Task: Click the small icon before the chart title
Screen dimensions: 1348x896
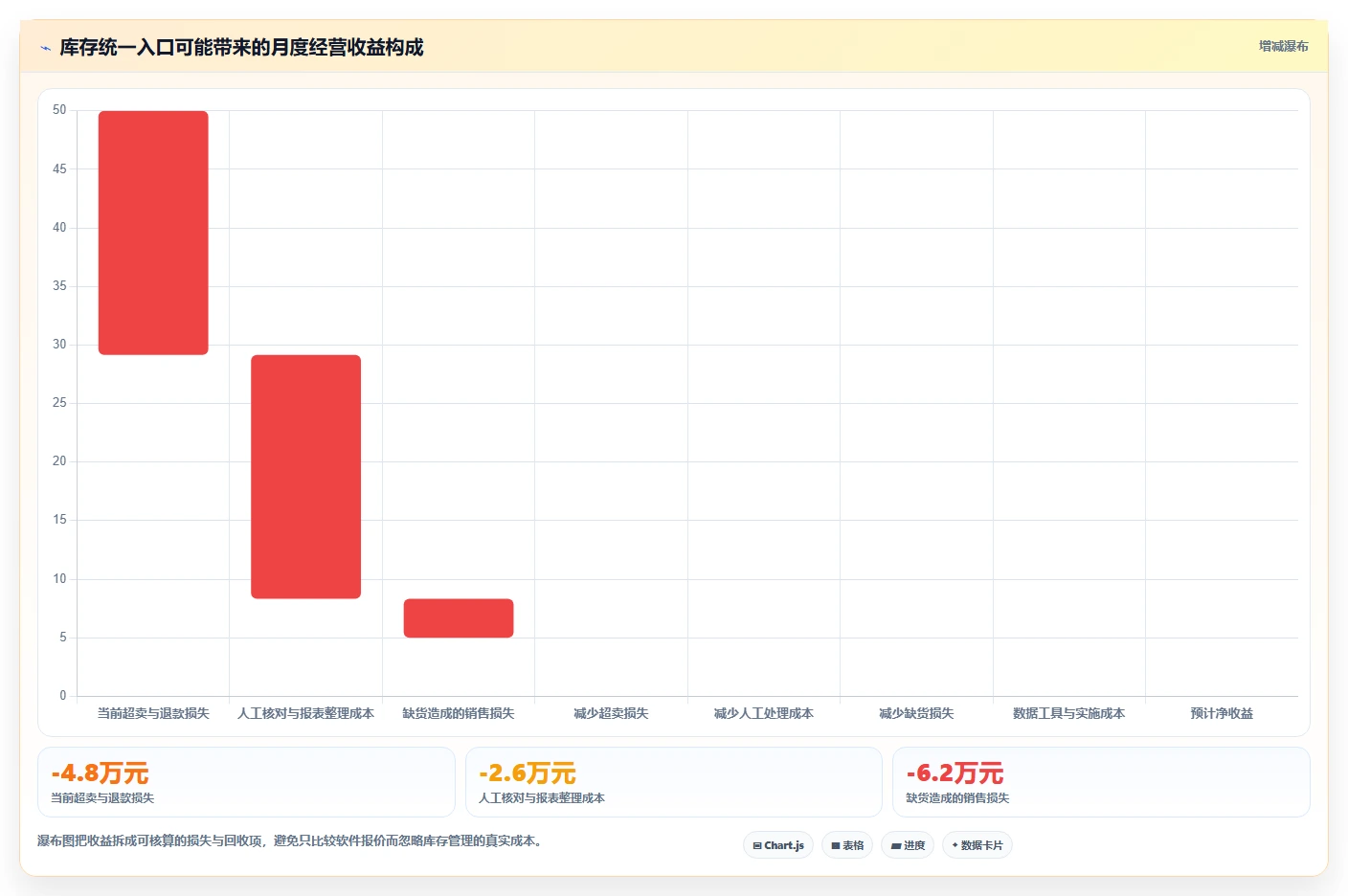Action: click(x=45, y=48)
